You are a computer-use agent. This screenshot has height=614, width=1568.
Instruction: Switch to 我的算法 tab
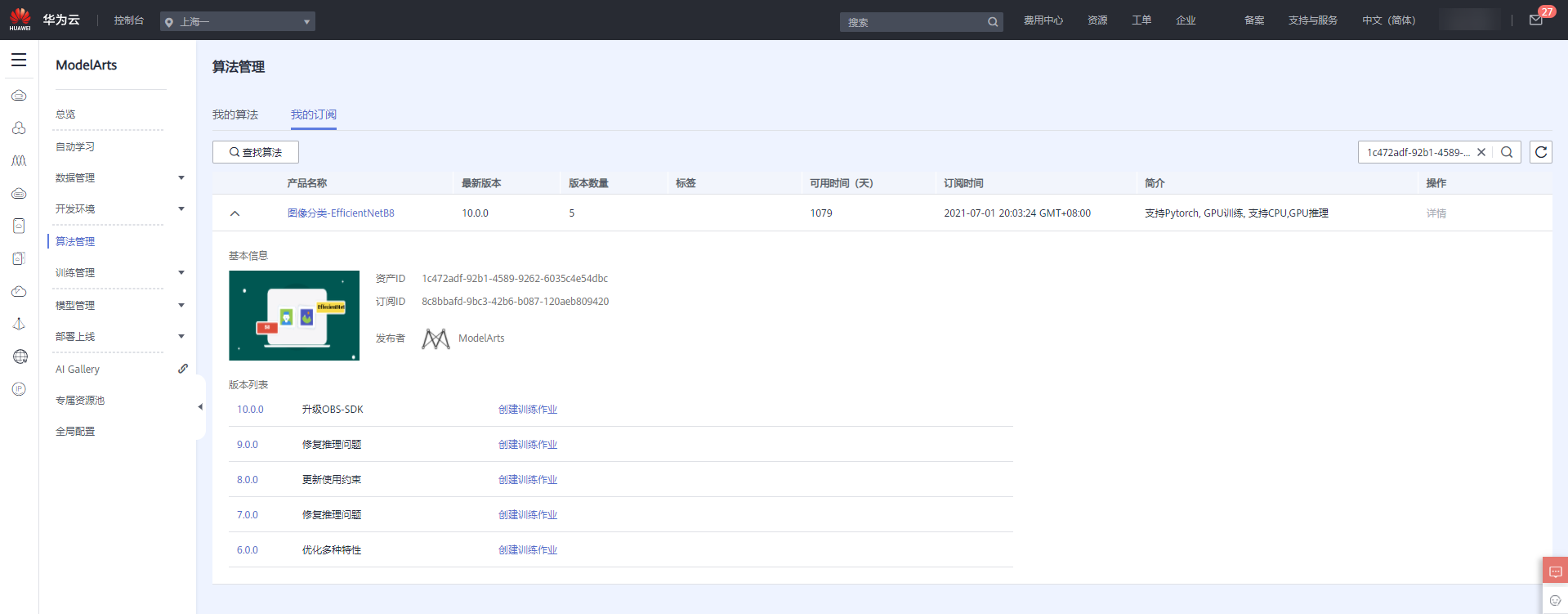click(x=235, y=114)
